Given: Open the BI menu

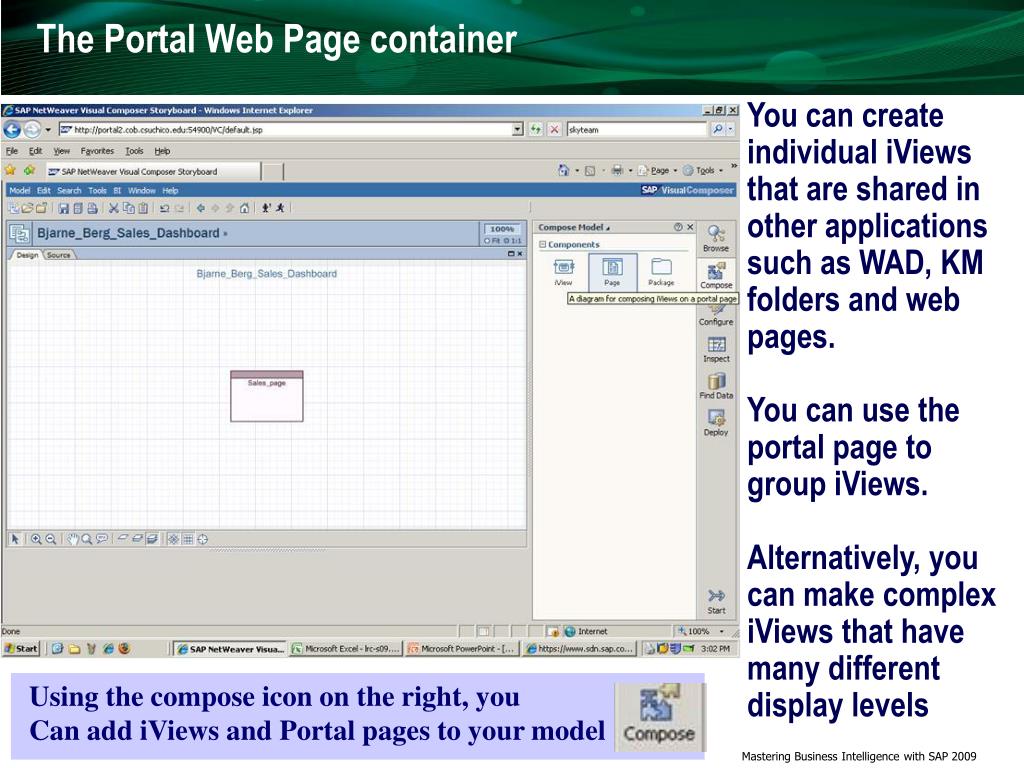Looking at the screenshot, I should point(118,191).
